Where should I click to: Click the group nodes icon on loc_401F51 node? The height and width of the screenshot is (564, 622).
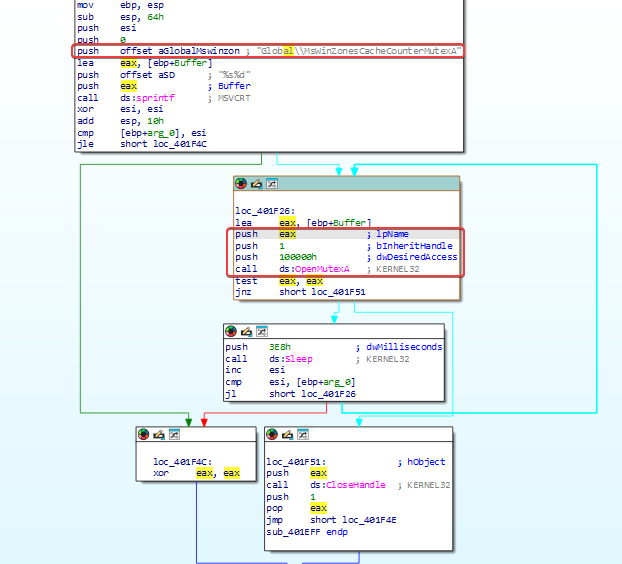[303, 434]
